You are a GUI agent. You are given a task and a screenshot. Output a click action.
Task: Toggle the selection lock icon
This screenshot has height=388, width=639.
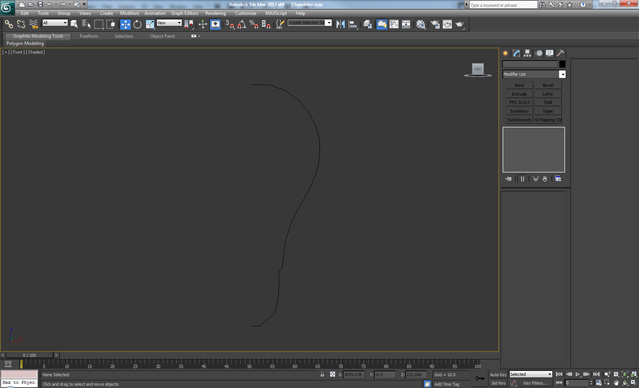322,374
